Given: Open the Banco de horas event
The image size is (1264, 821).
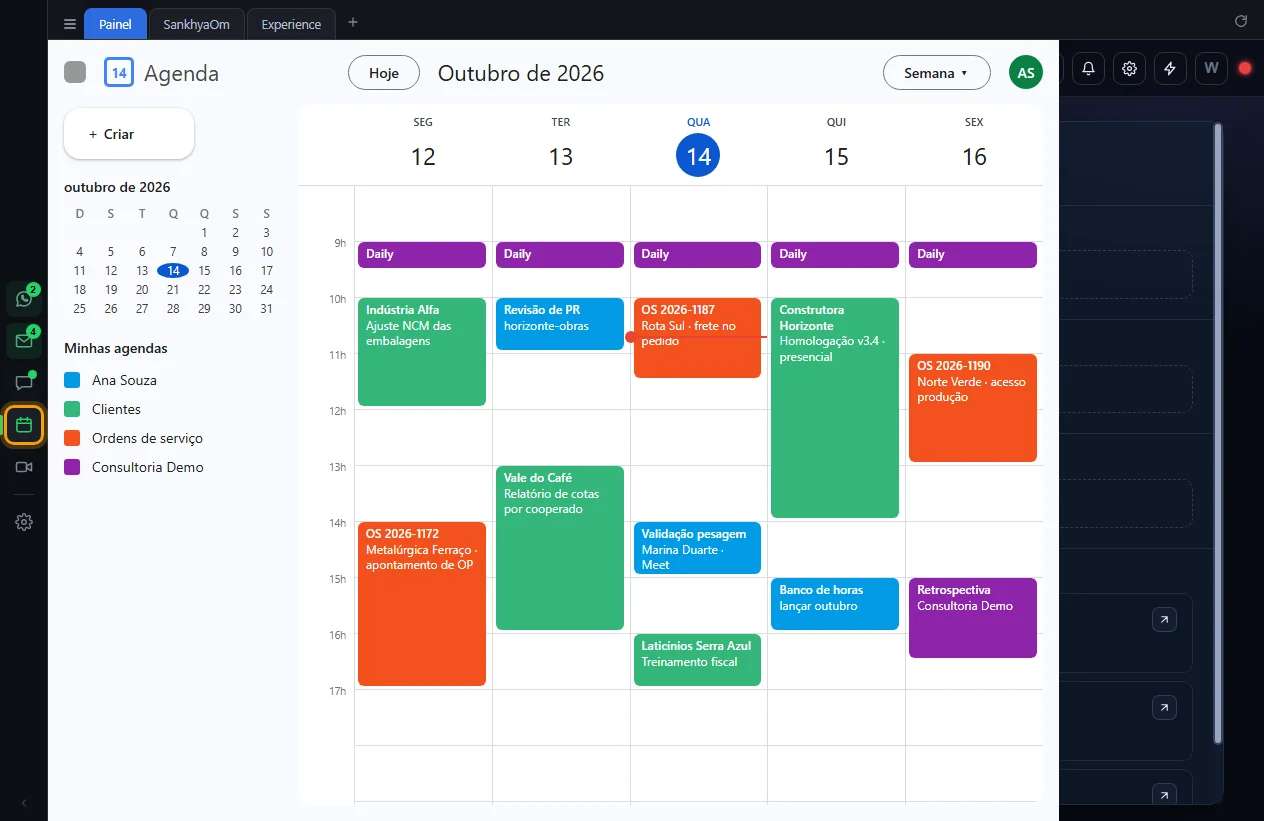Looking at the screenshot, I should (835, 604).
